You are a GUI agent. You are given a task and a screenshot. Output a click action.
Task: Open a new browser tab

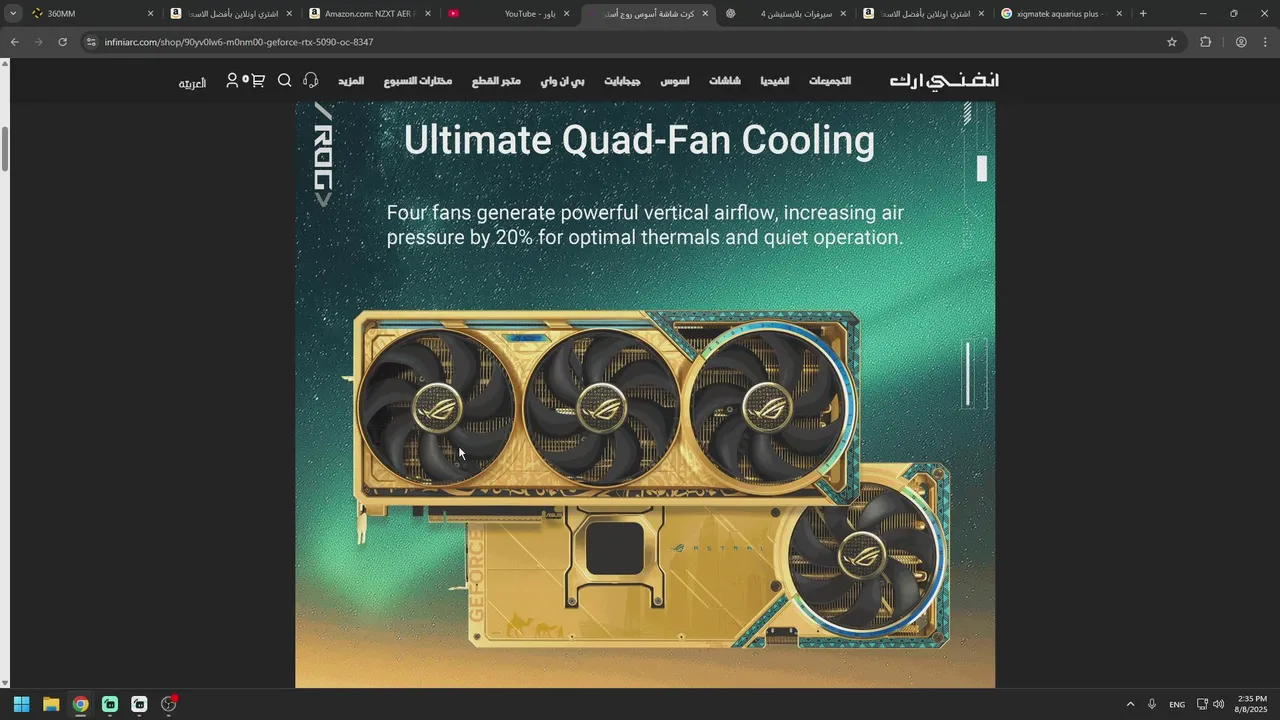tap(1143, 14)
